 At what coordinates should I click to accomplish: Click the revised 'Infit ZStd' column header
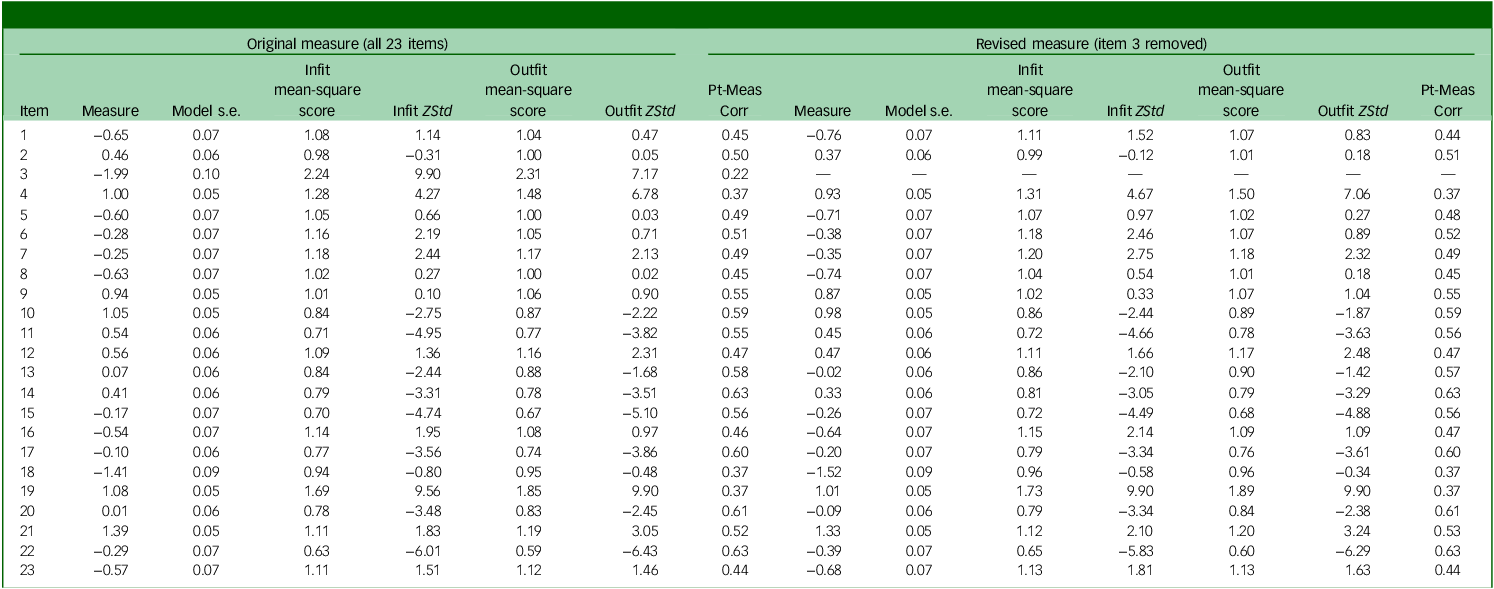[1136, 112]
